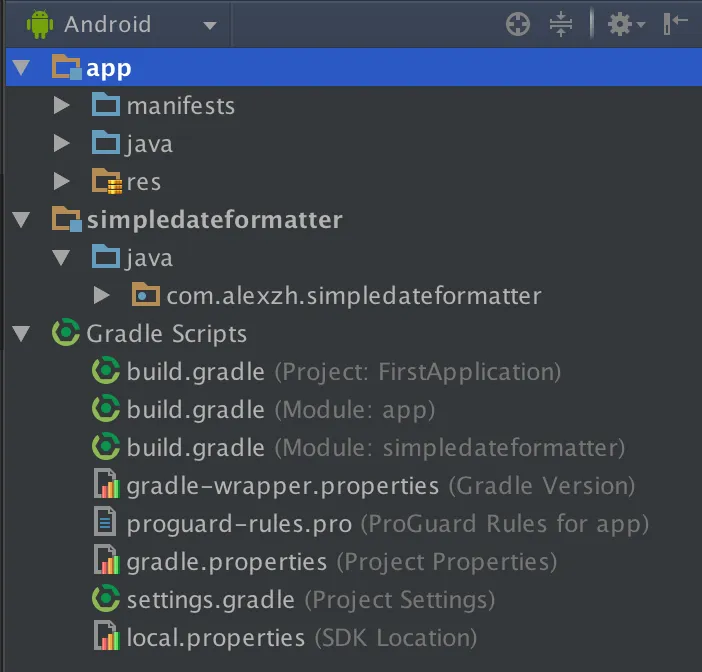Hide the project panel with the hide icon
Viewport: 702px width, 672px height.
[675, 24]
